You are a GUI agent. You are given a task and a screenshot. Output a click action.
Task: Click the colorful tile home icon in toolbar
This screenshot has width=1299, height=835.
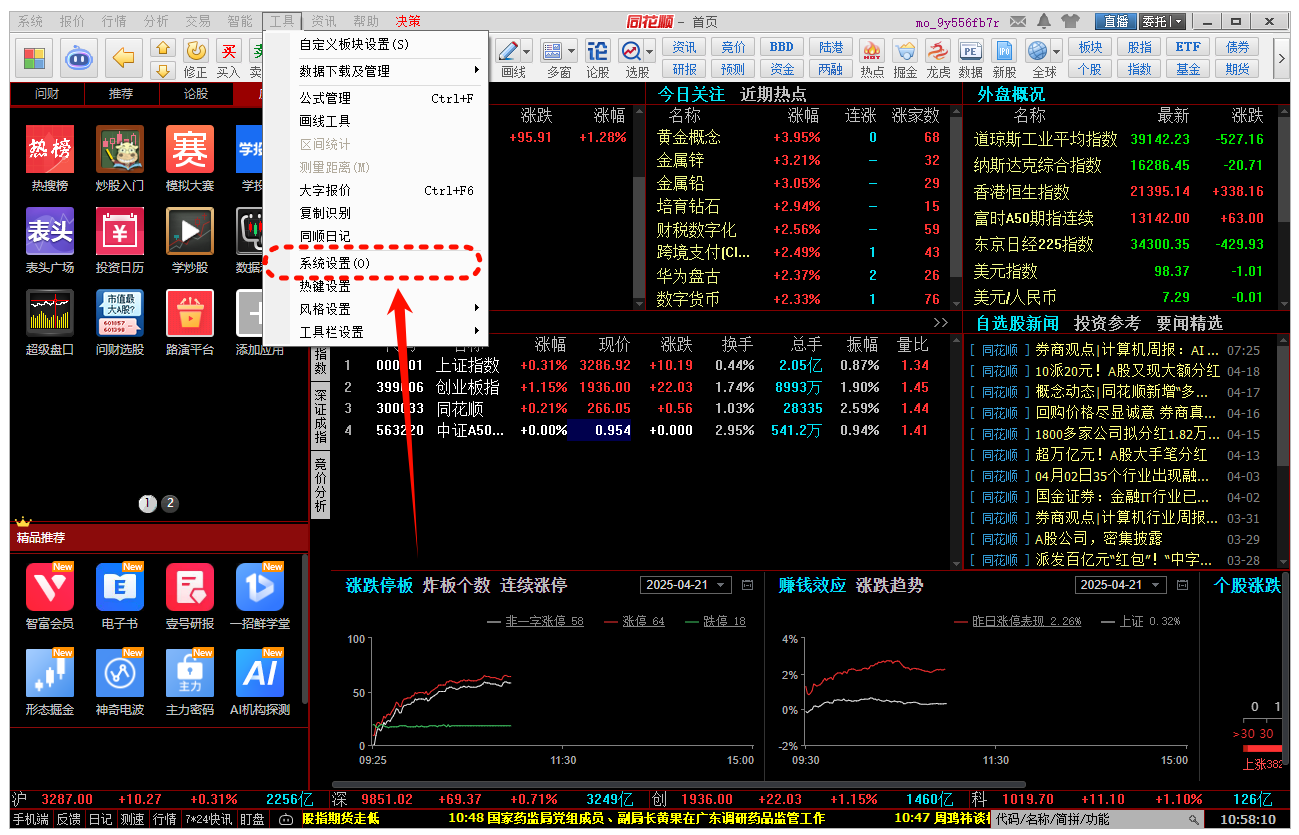35,58
